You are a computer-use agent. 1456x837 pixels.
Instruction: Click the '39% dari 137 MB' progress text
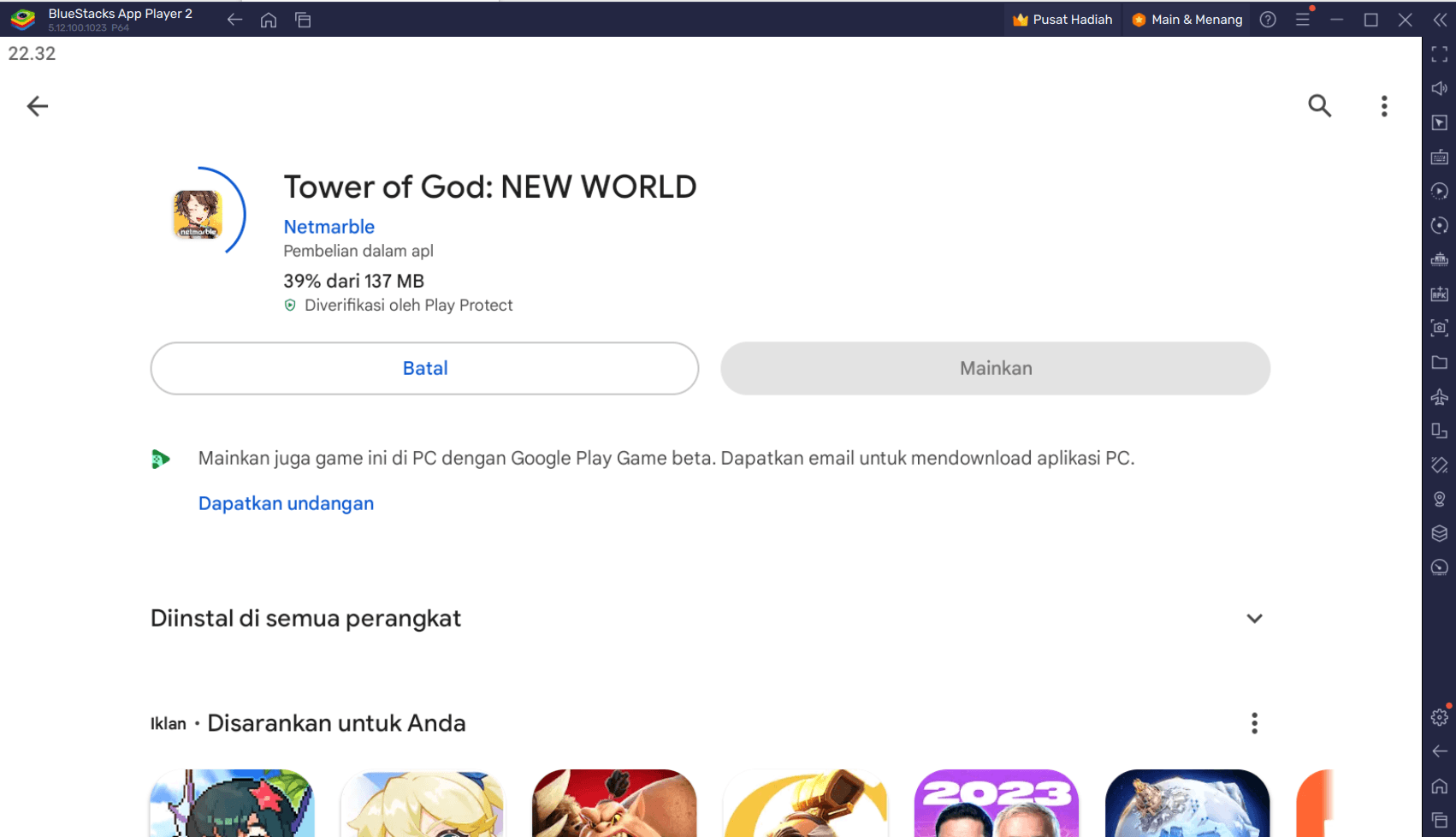click(353, 281)
